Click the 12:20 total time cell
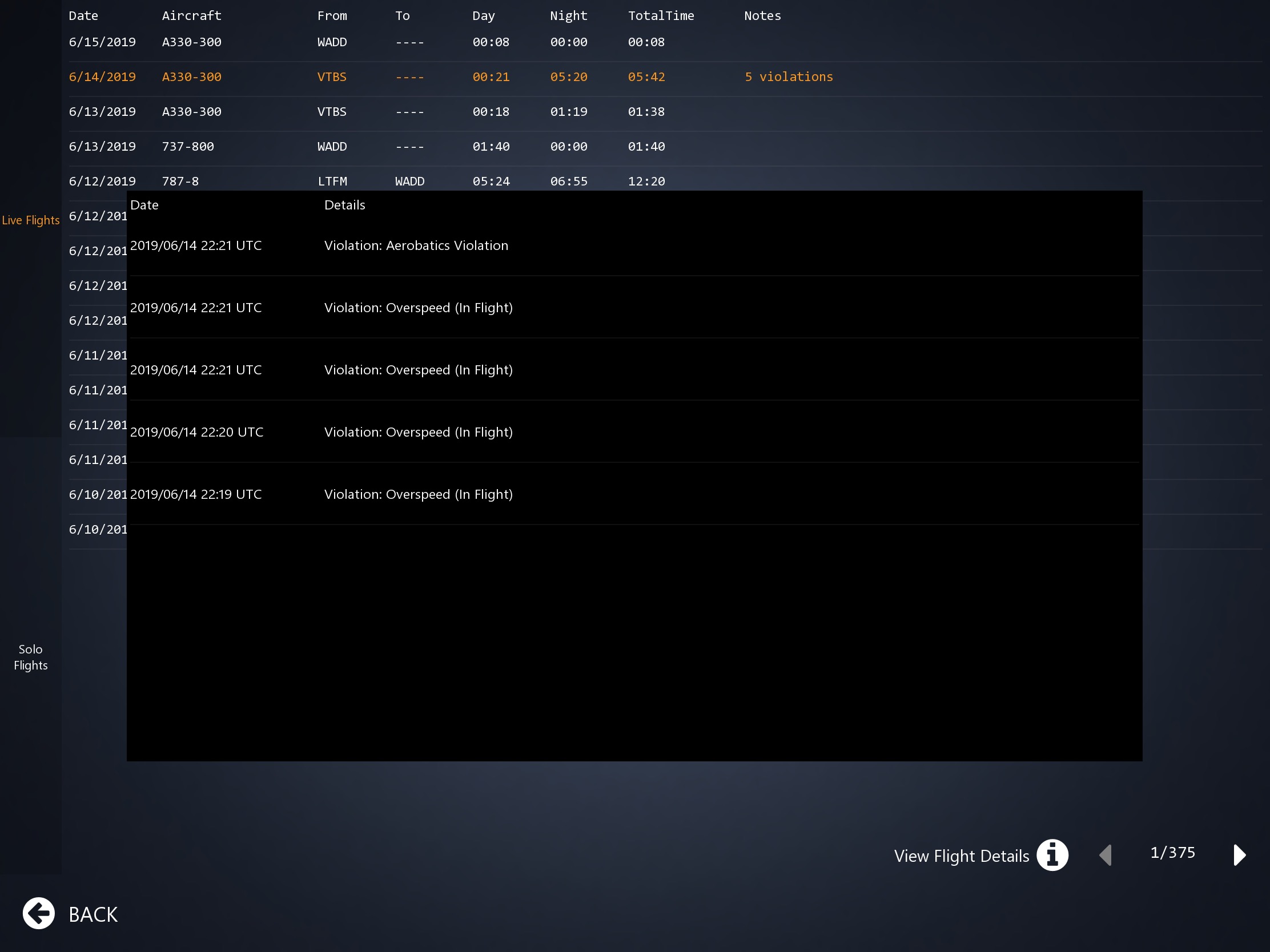This screenshot has width=1270, height=952. click(x=646, y=181)
